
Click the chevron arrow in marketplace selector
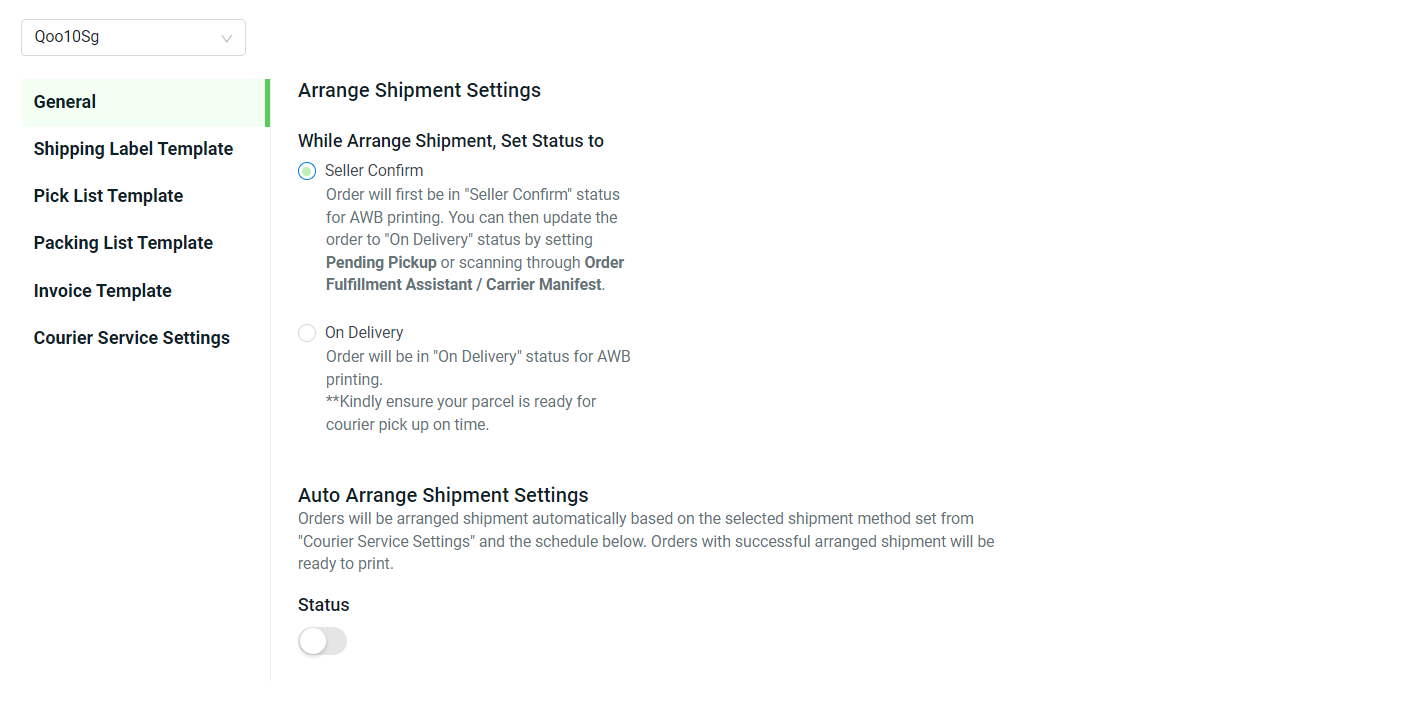coord(227,38)
